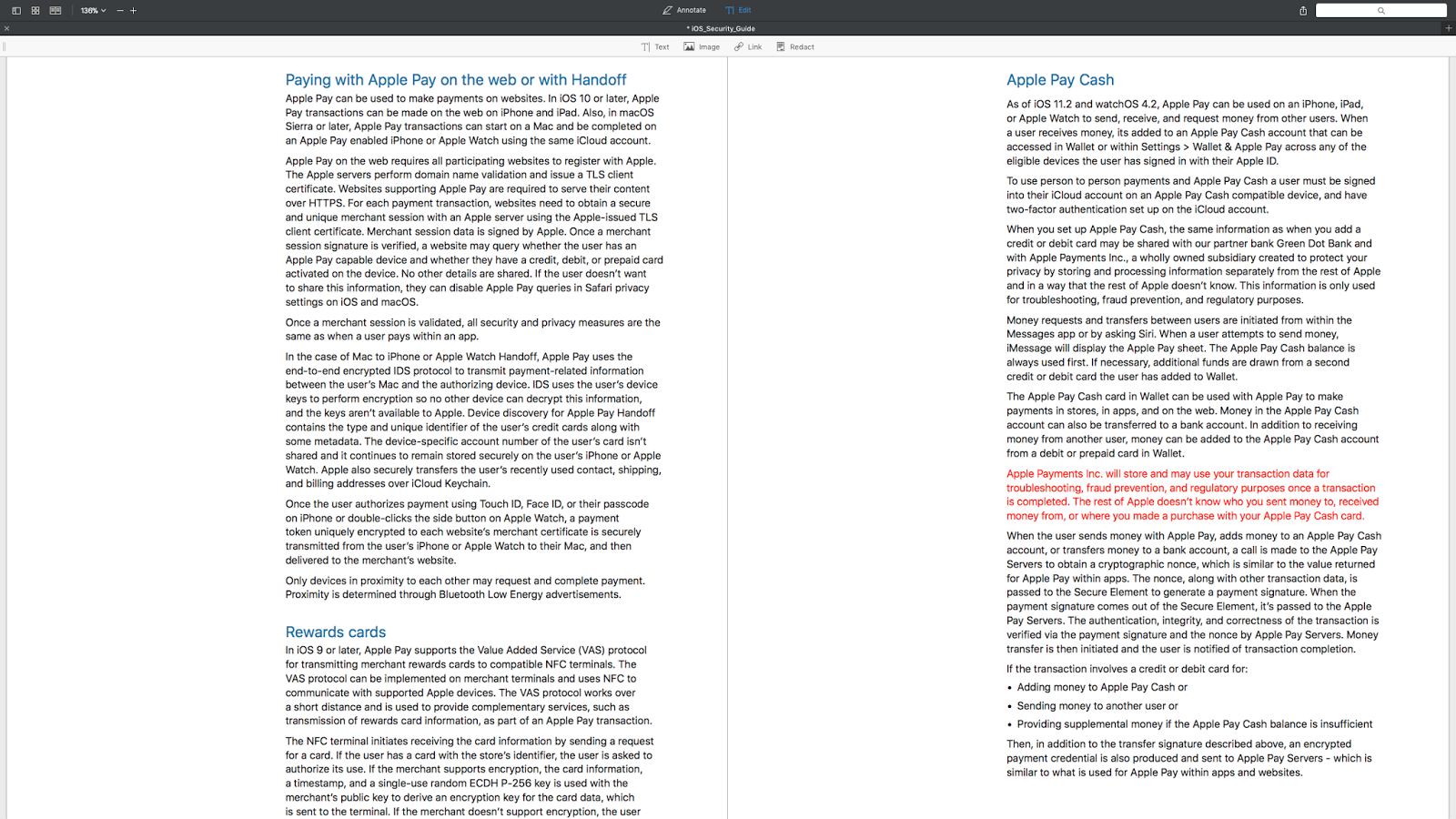The width and height of the screenshot is (1456, 819).
Task: Switch to Annotate mode
Action: click(684, 10)
